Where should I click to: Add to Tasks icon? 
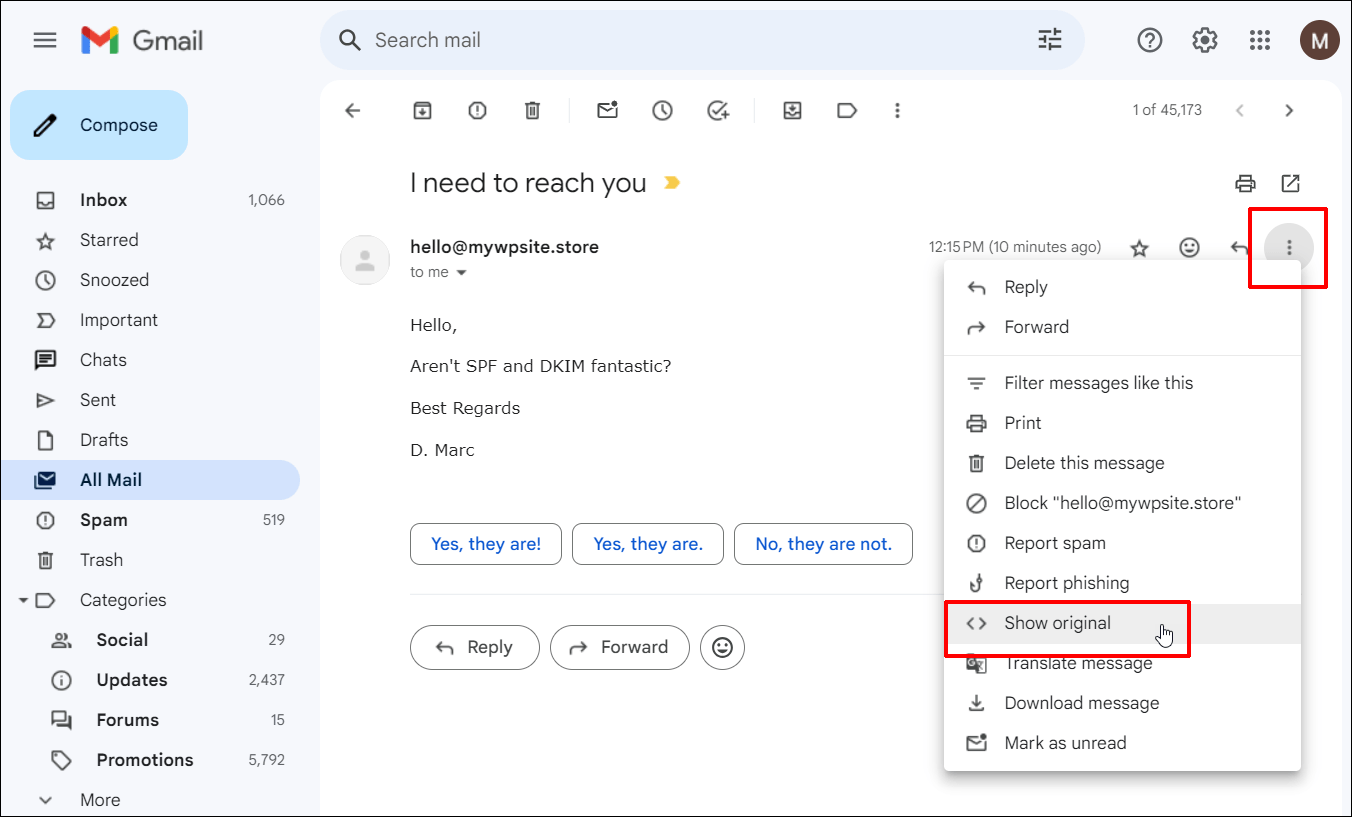click(x=718, y=110)
